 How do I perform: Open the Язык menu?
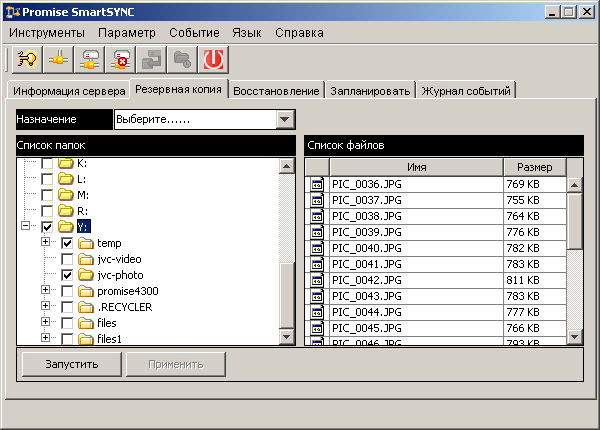(247, 33)
